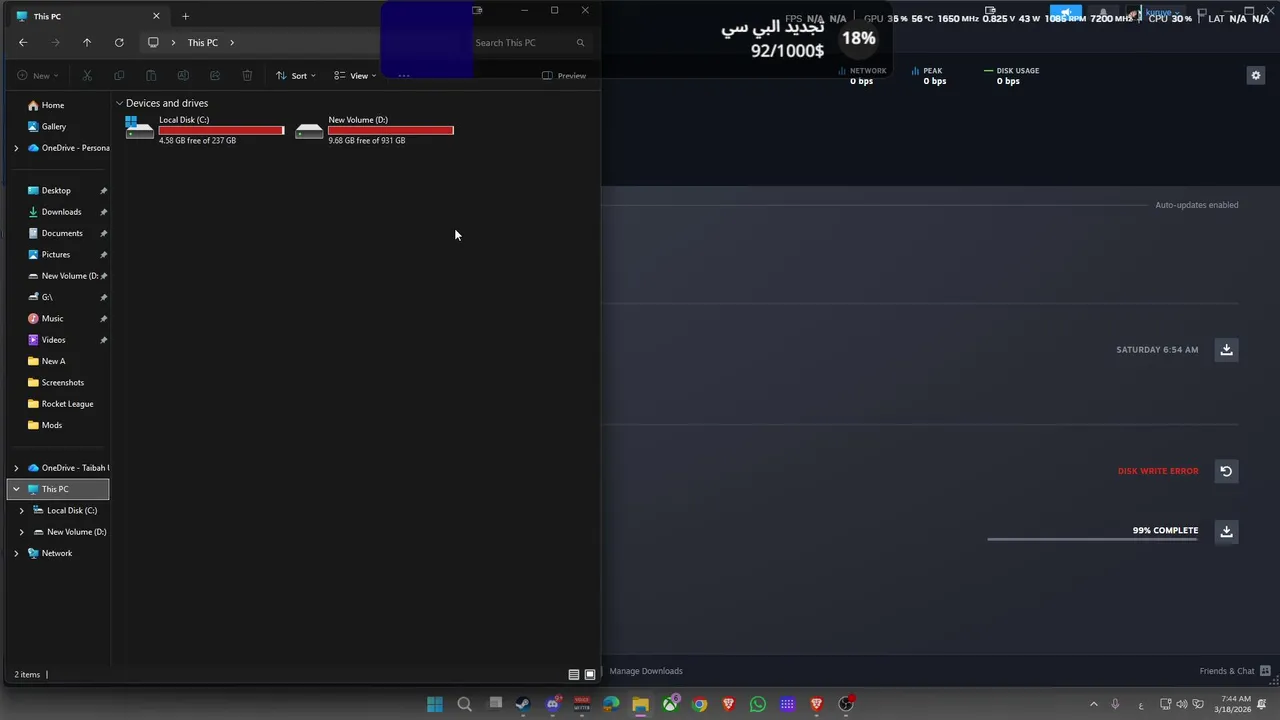Screen dimensions: 1280x720
Task: Refresh the This PC view
Action: [119, 42]
